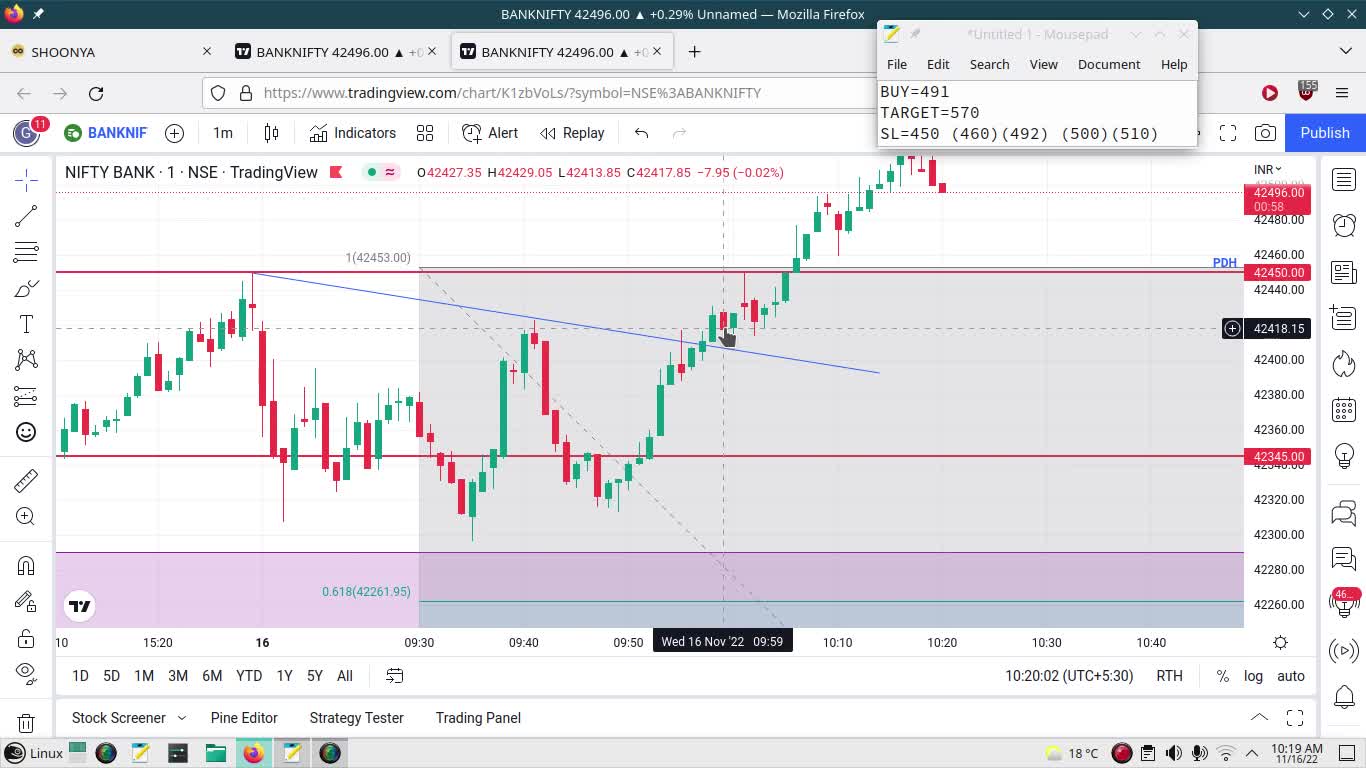Open the public chats panel

(1344, 514)
